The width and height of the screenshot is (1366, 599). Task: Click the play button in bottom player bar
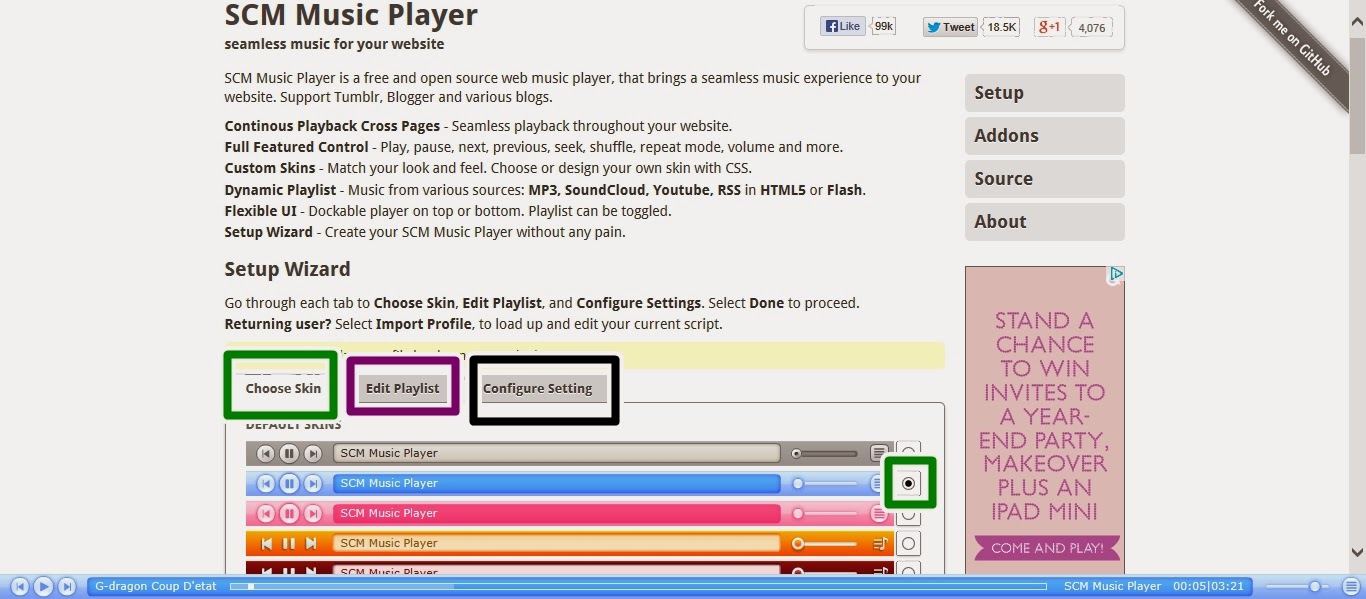coord(43,587)
